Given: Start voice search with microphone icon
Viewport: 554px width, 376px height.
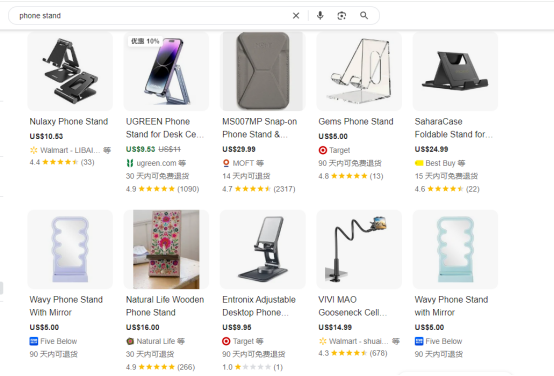Looking at the screenshot, I should (320, 16).
